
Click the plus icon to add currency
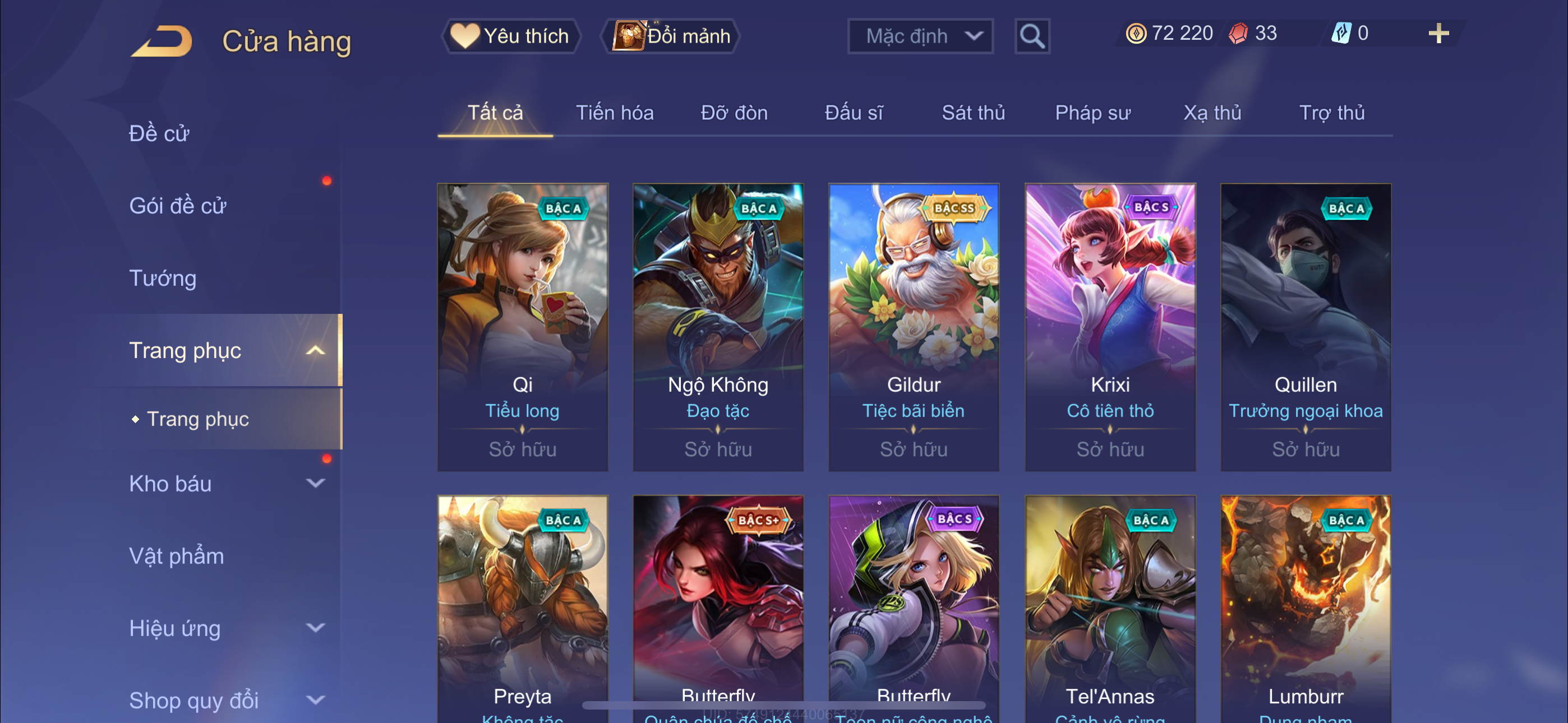(1438, 34)
